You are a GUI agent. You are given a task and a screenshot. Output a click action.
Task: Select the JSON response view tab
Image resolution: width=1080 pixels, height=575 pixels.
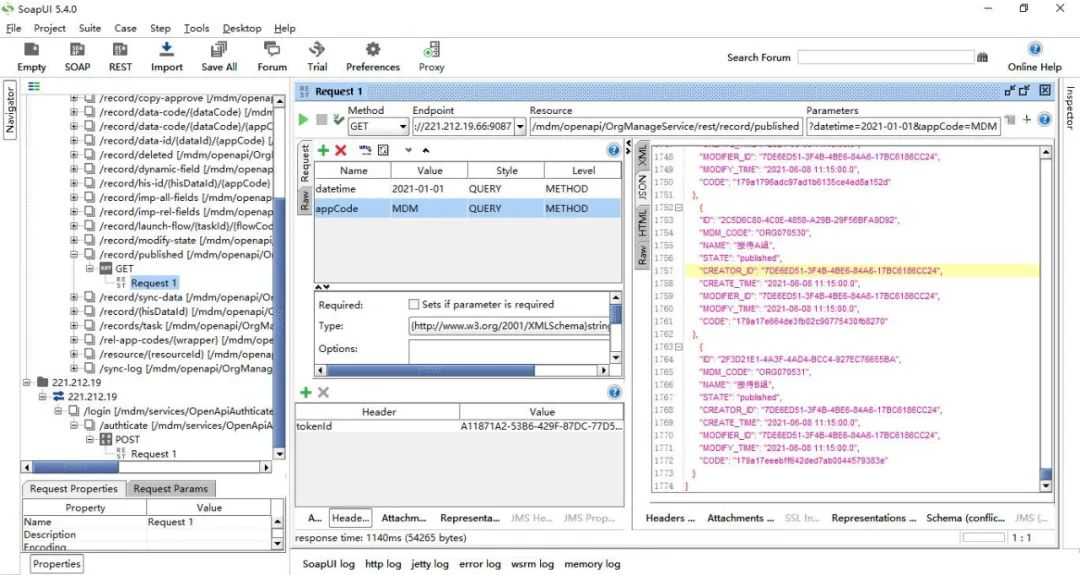pos(641,187)
